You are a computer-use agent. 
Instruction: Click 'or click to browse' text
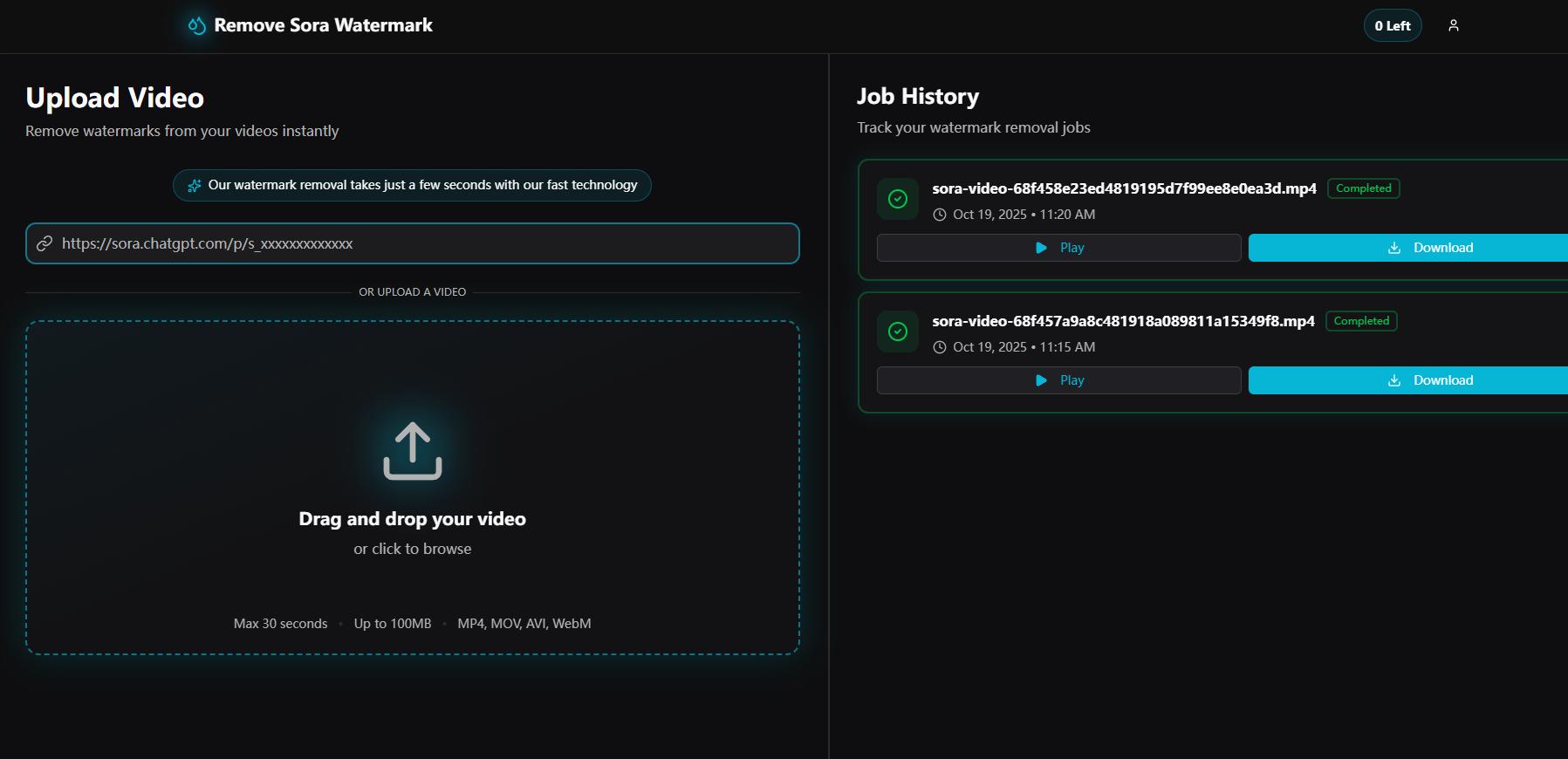[413, 549]
